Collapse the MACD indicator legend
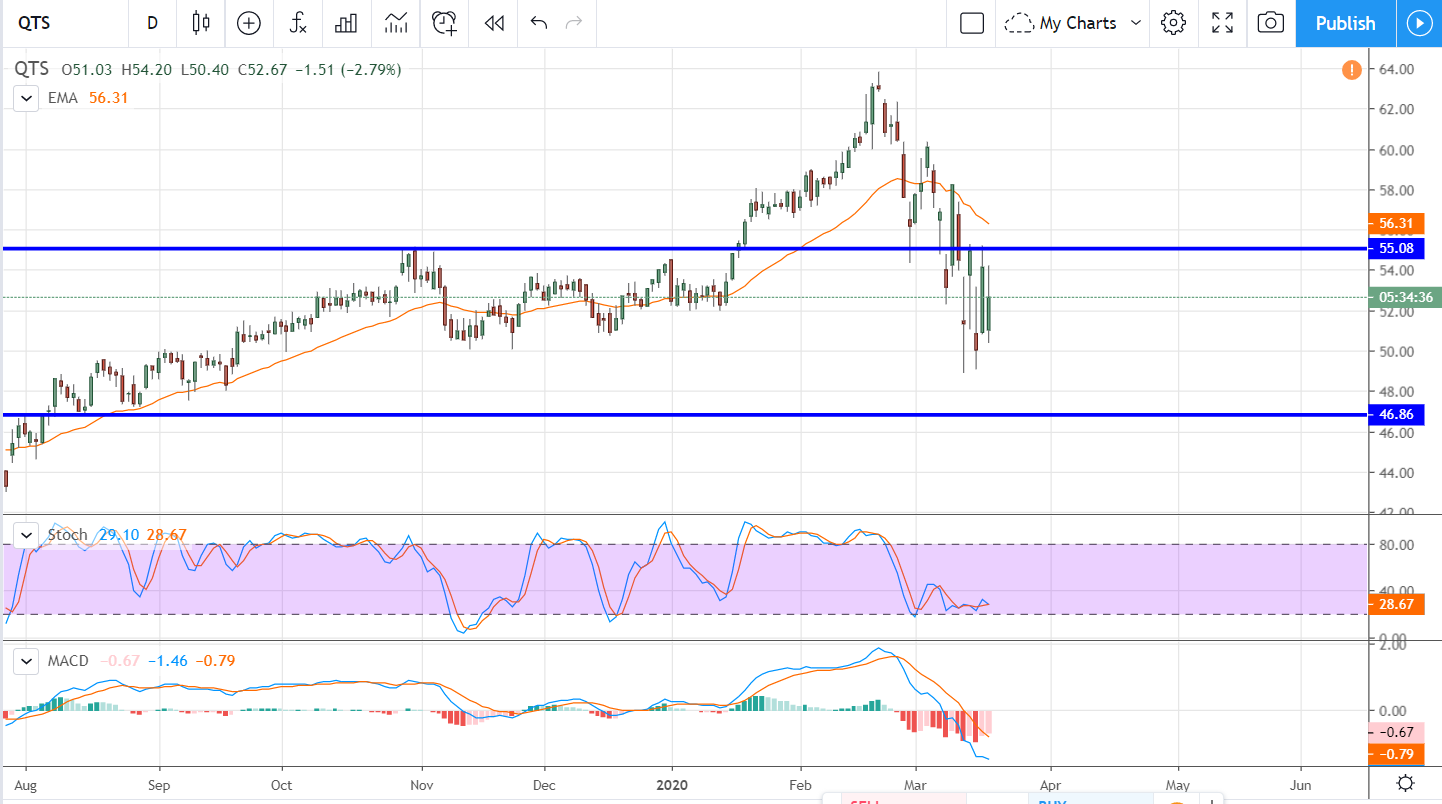1442x804 pixels. pyautogui.click(x=24, y=661)
